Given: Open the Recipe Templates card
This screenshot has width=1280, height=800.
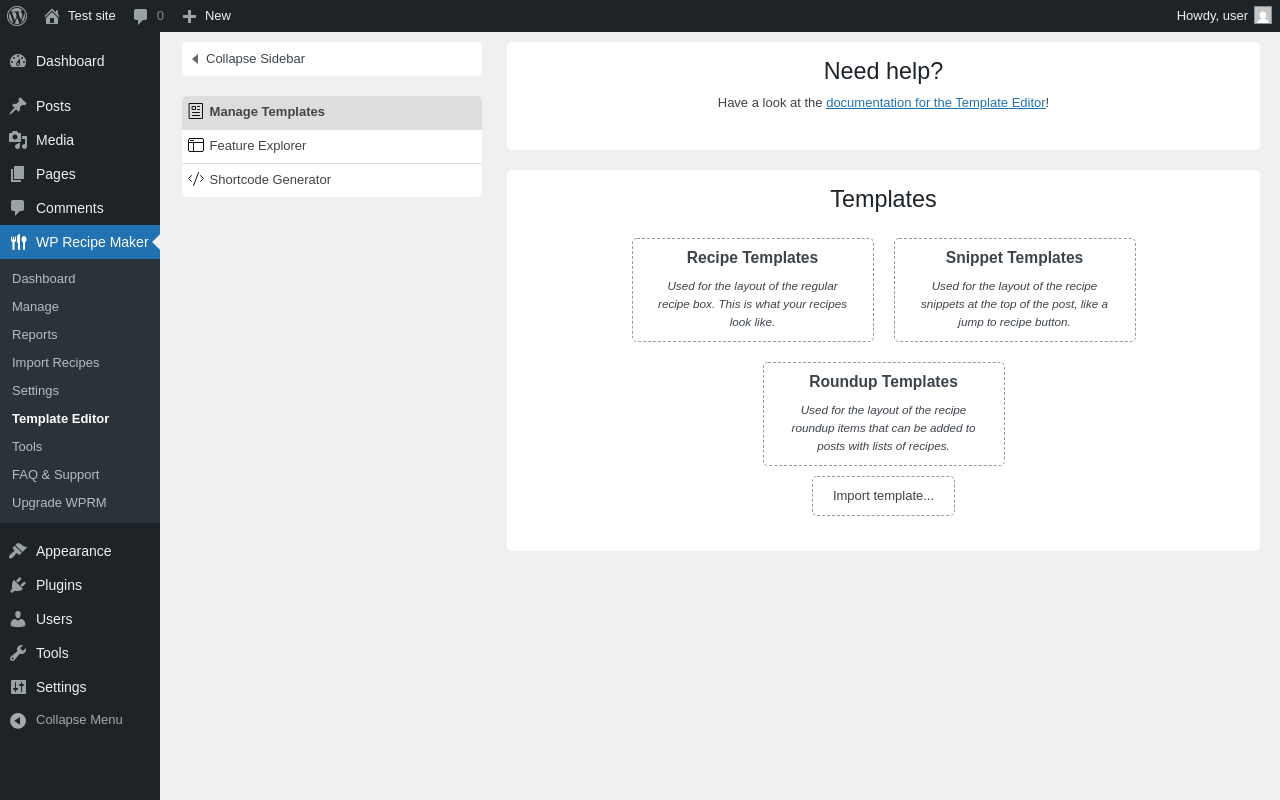Looking at the screenshot, I should click(753, 290).
